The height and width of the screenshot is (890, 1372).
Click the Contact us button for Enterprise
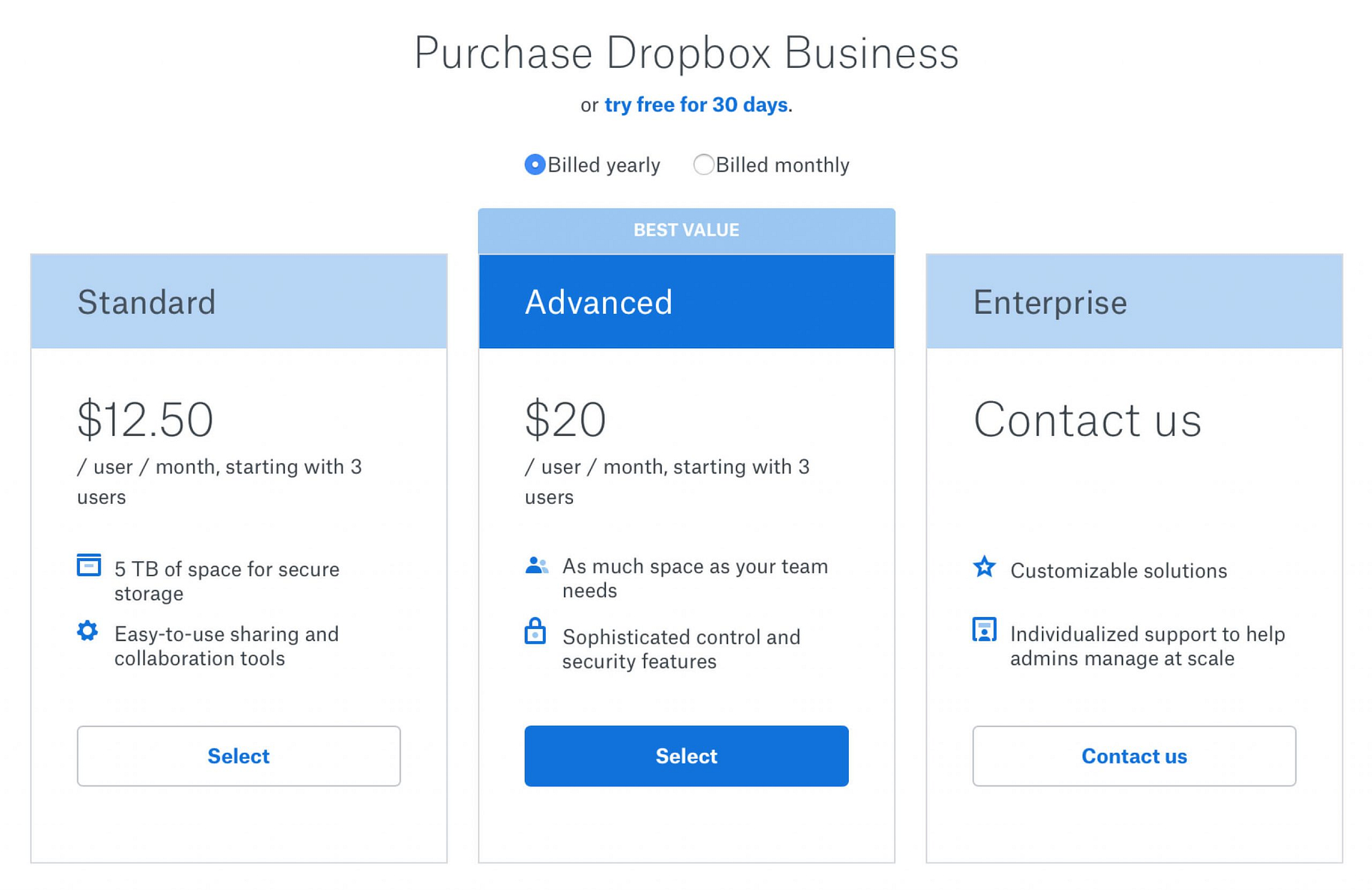click(1134, 756)
